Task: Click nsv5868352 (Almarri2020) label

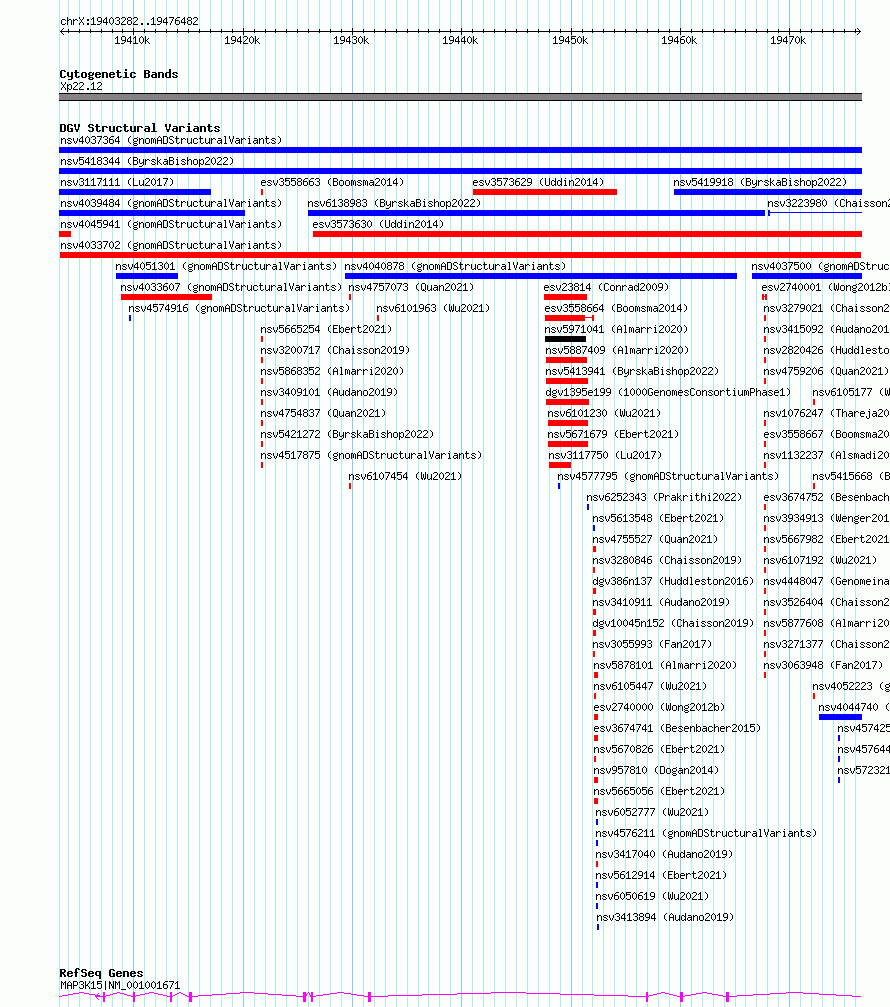Action: [x=332, y=371]
